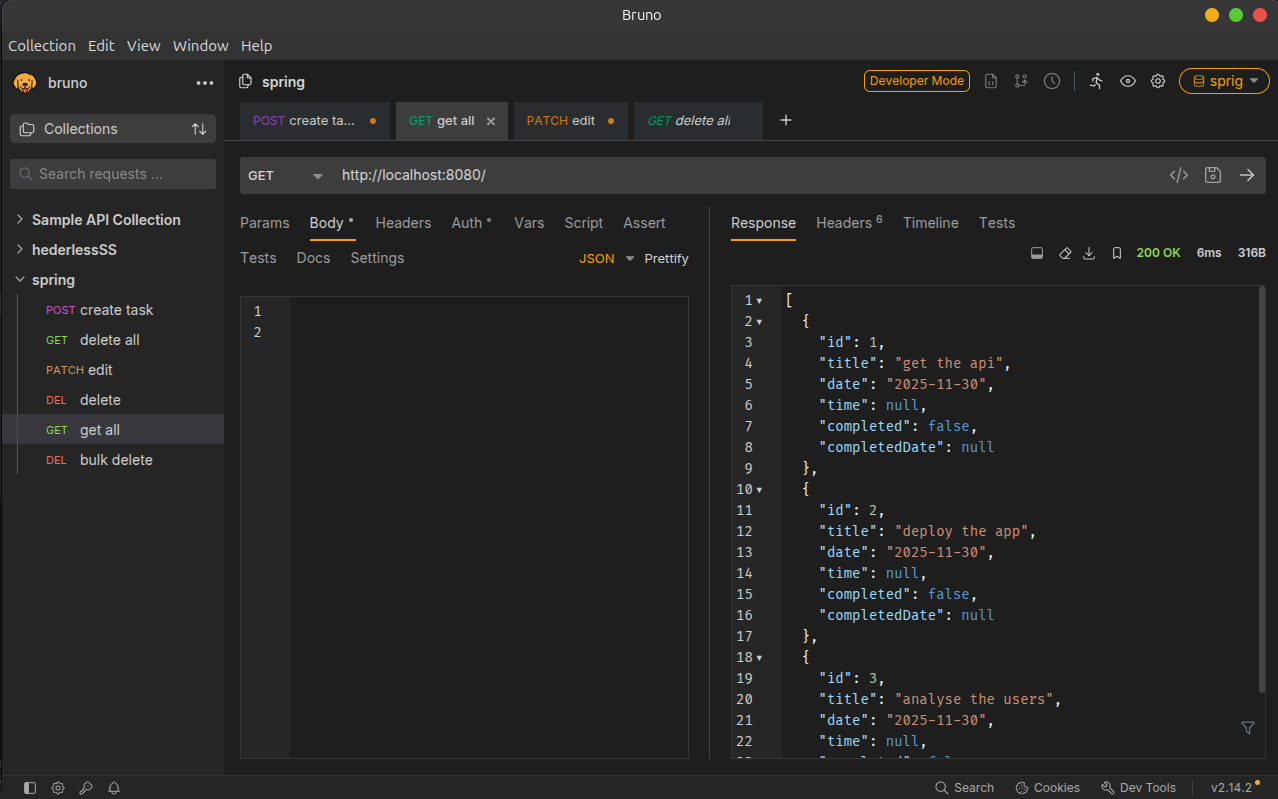
Task: Click the sort collections arrows icon
Action: (x=199, y=129)
